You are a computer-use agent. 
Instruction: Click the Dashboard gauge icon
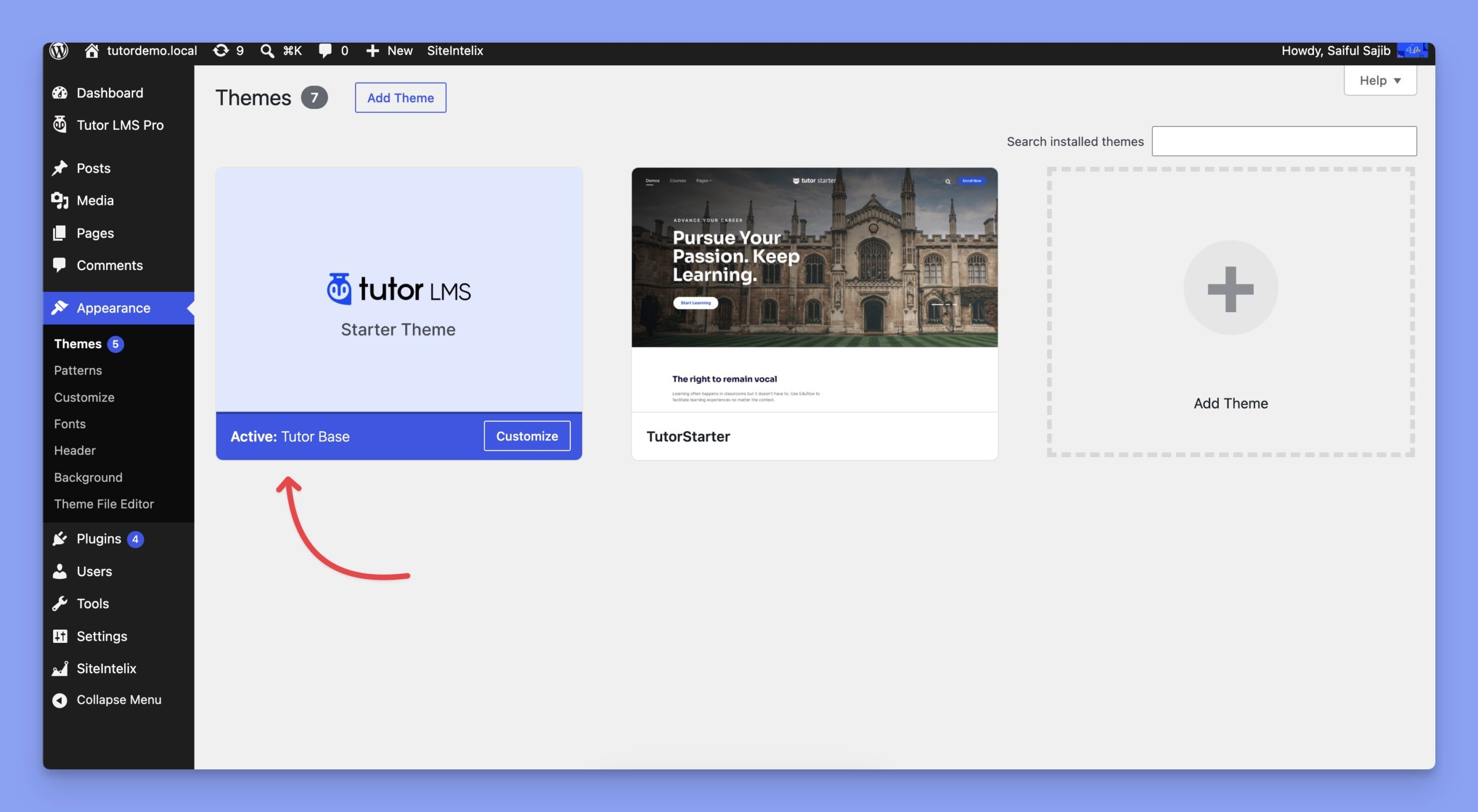(x=60, y=93)
